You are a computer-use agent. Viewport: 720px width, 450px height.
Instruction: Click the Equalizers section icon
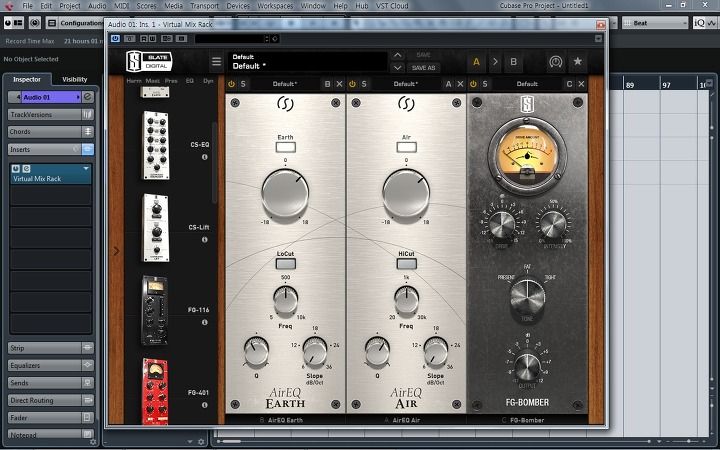point(88,366)
